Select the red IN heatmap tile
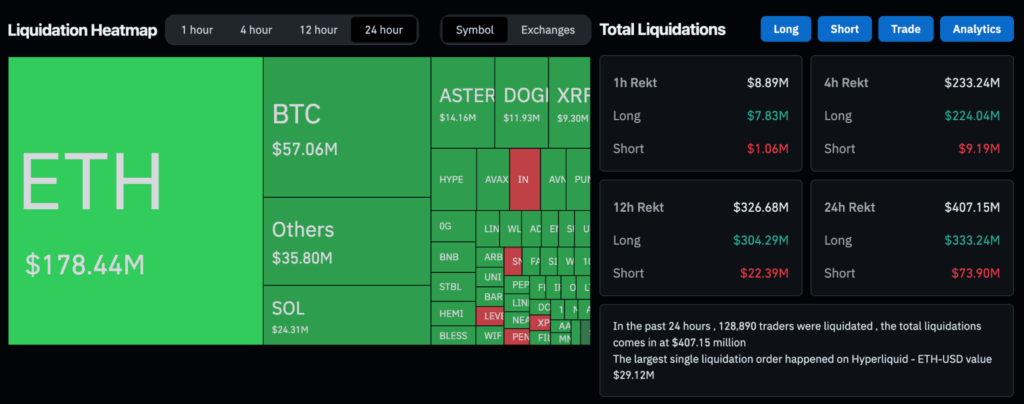The height and width of the screenshot is (404, 1024). [x=524, y=180]
